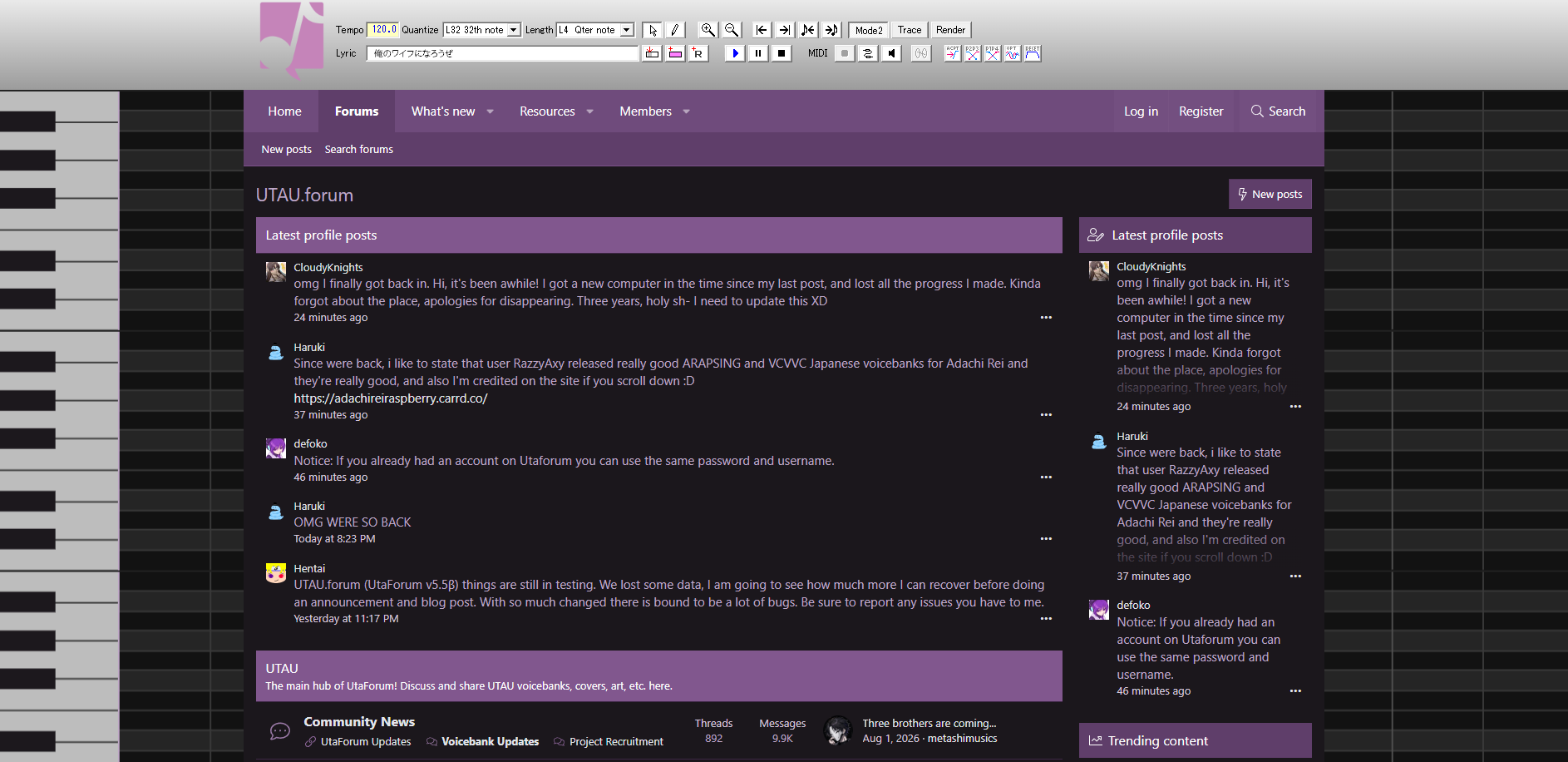The height and width of the screenshot is (762, 1568).
Task: Open the three-dot menu on Hentai's post
Action: click(1046, 619)
